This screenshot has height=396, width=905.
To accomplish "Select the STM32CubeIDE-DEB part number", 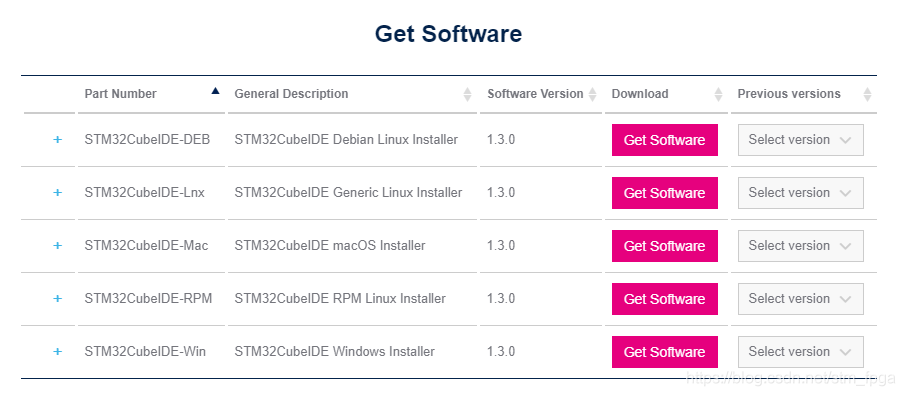I will [x=147, y=140].
